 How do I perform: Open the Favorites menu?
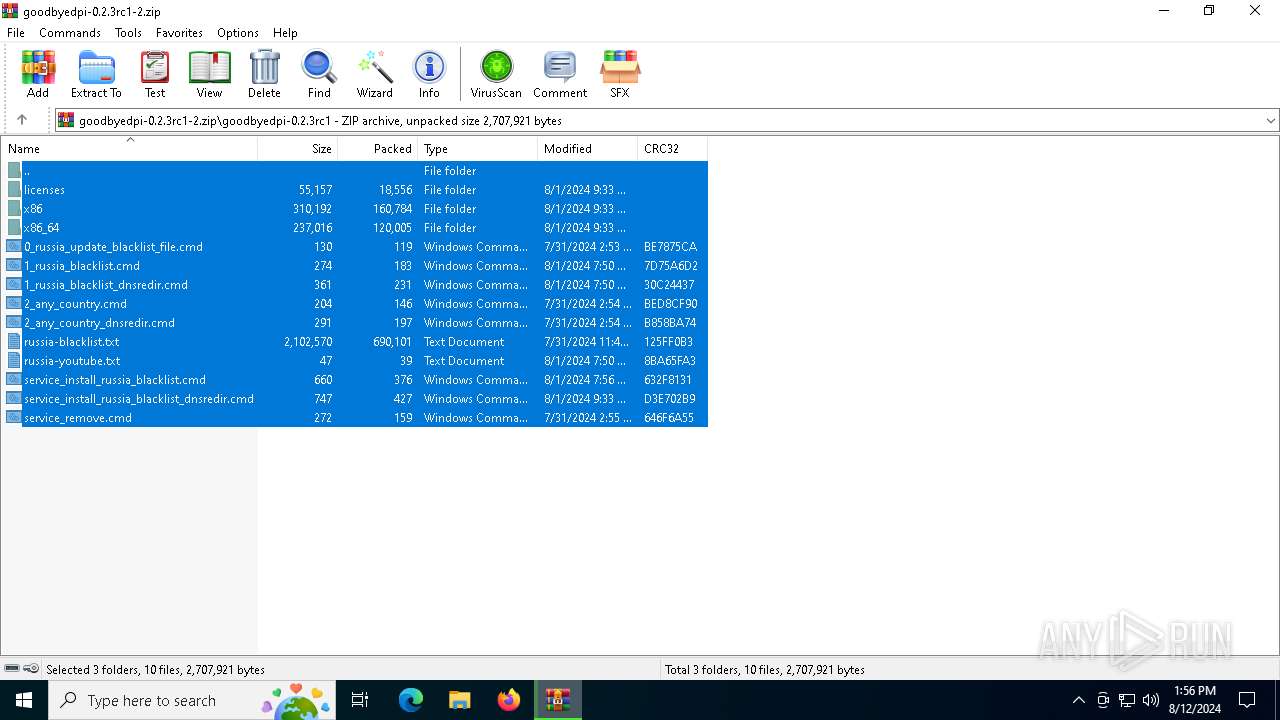(180, 33)
